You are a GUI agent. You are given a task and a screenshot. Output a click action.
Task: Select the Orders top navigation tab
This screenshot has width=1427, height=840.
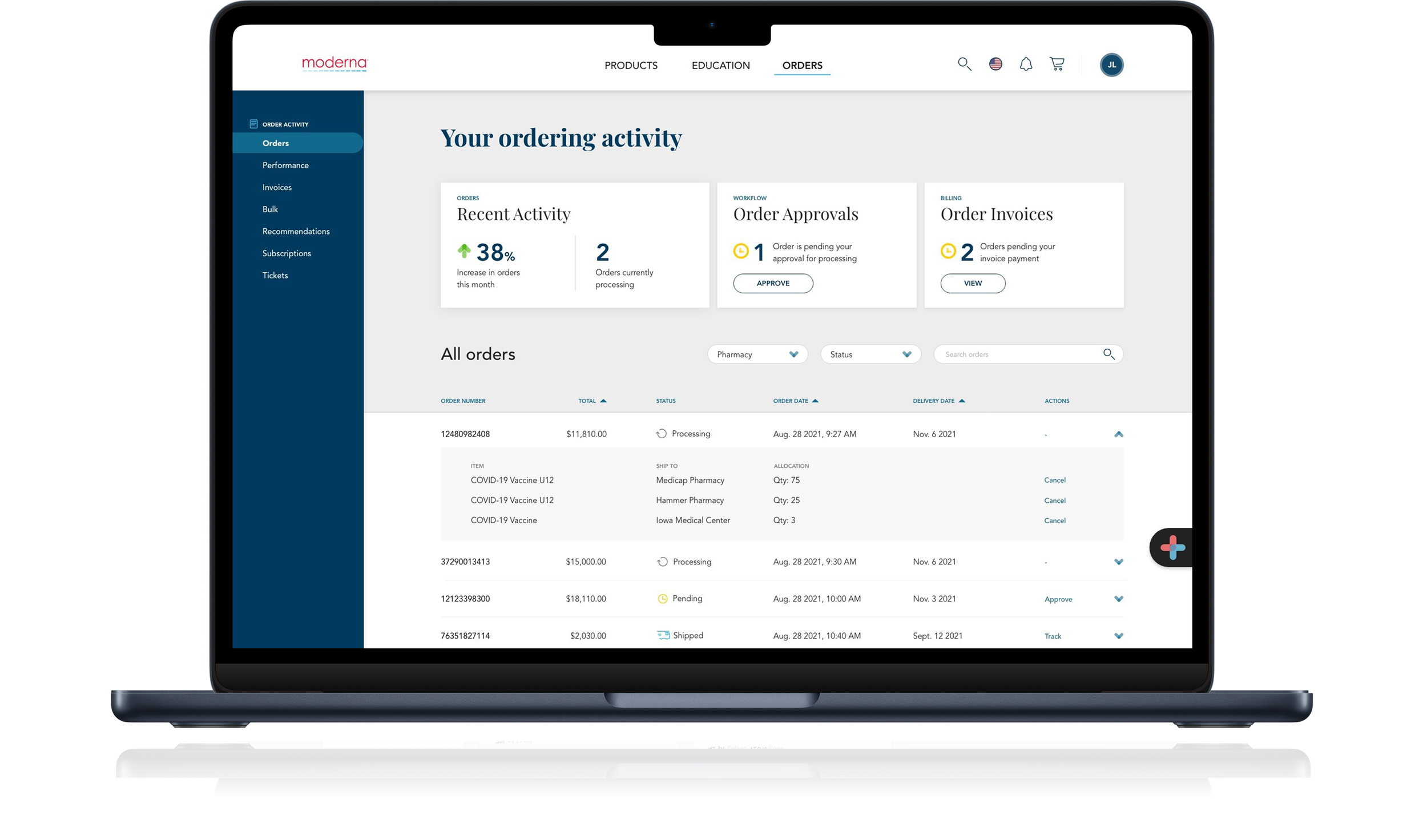point(801,66)
